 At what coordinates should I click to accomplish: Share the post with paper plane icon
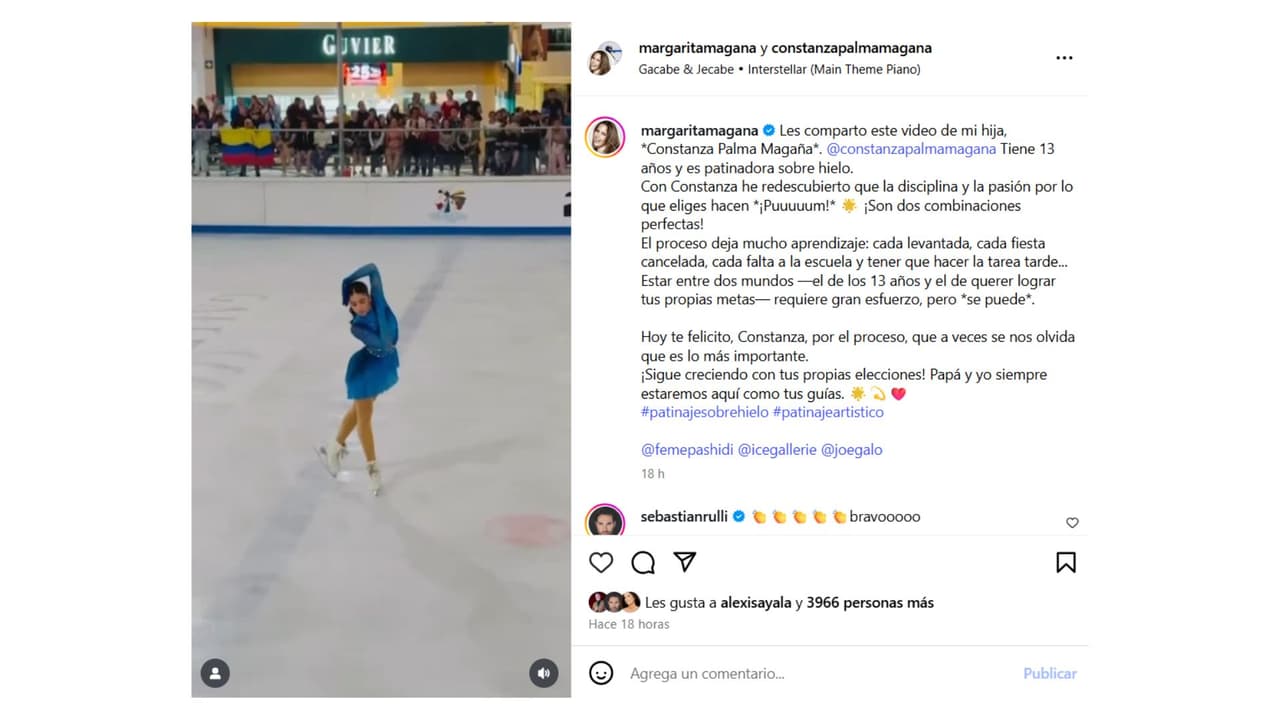[x=685, y=562]
